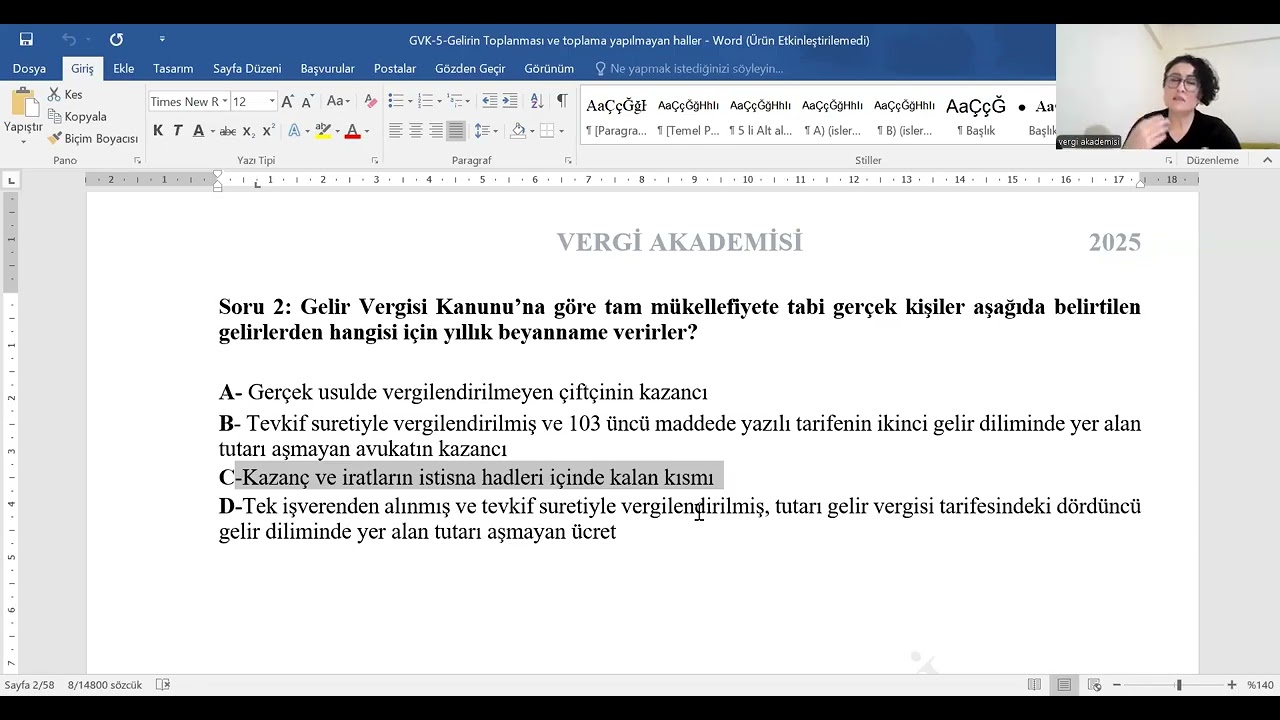Image resolution: width=1280 pixels, height=720 pixels.
Task: Increase paragraph indent
Action: 510,102
